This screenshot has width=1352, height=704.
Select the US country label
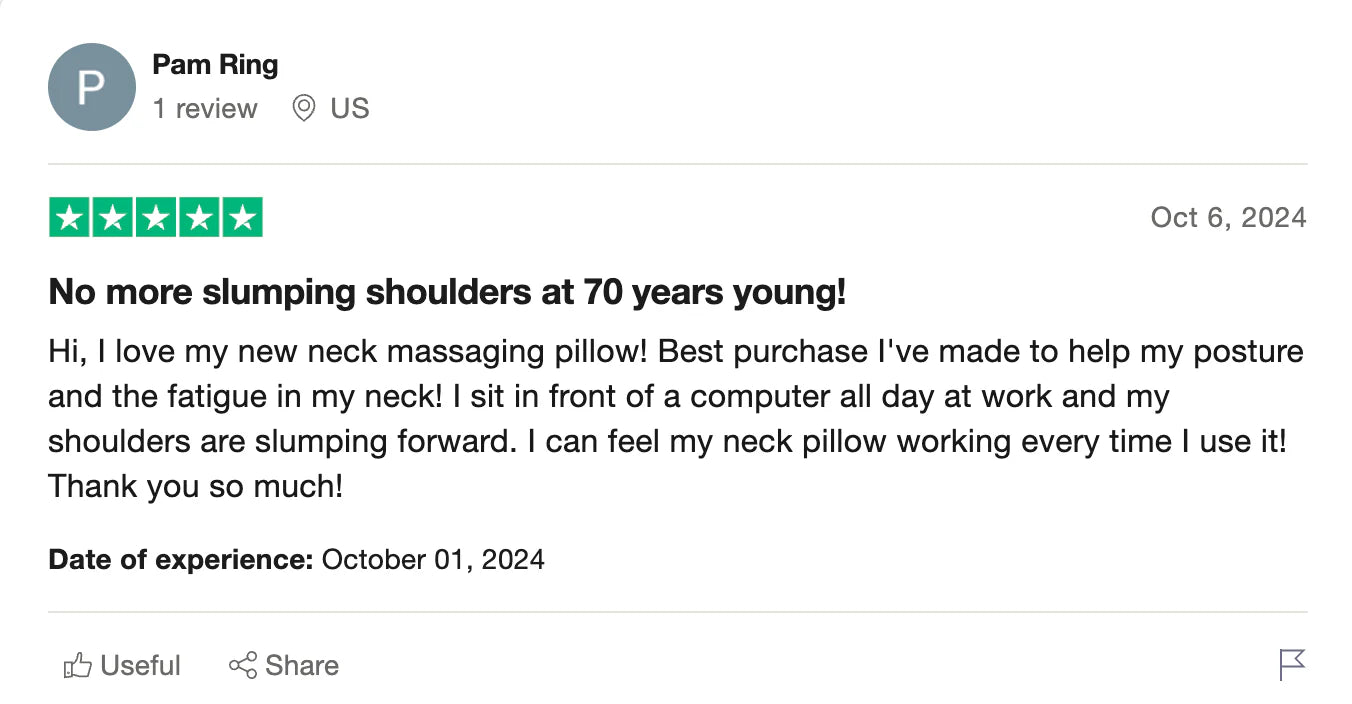[x=350, y=108]
